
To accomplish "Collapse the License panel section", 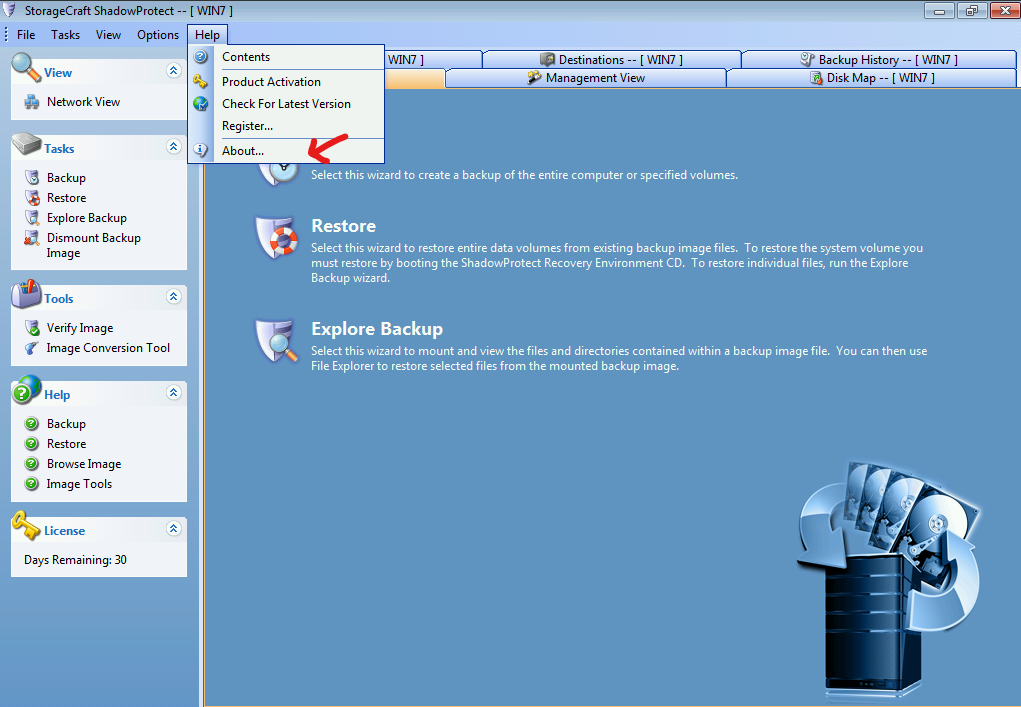I will 173,529.
